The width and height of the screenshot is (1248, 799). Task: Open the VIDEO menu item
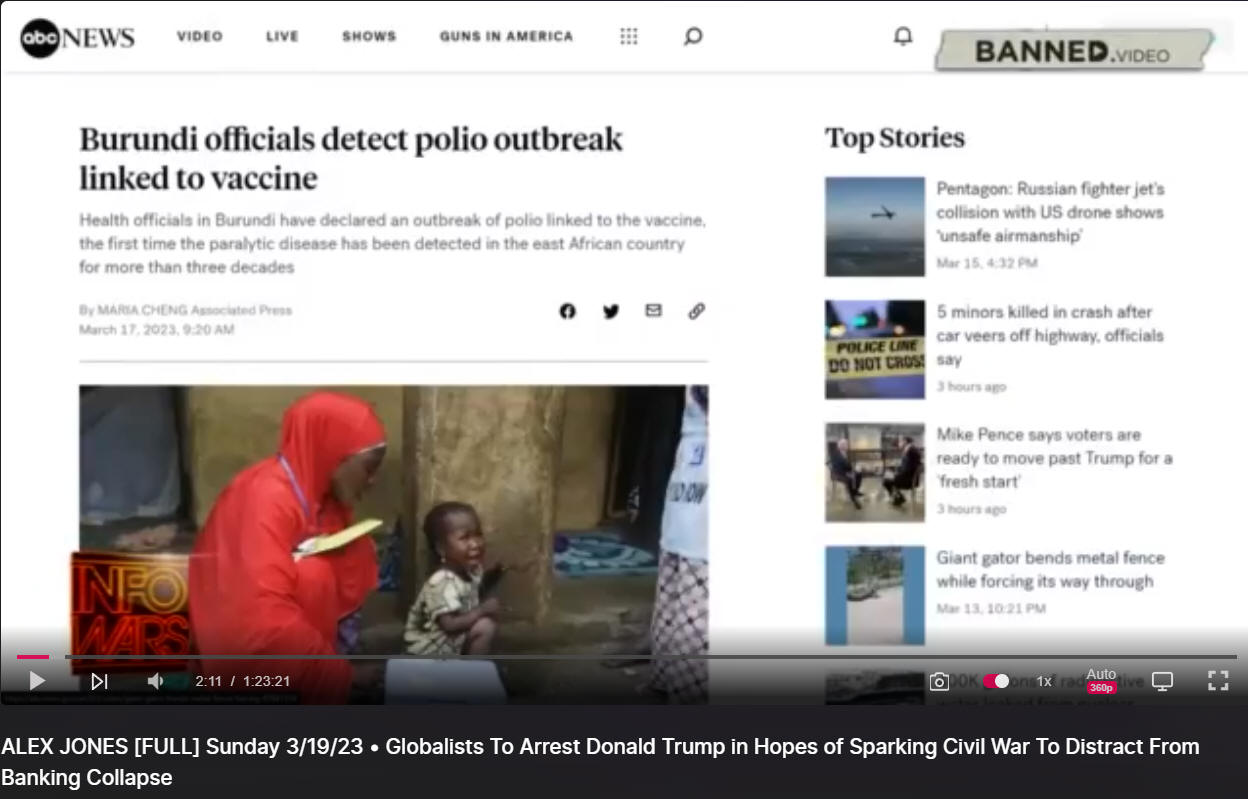(200, 36)
